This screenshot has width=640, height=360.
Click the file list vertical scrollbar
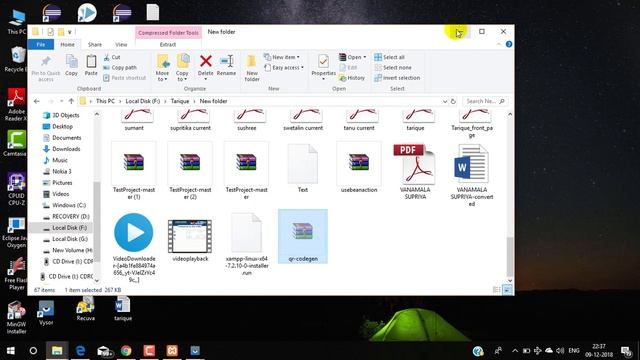(x=510, y=257)
